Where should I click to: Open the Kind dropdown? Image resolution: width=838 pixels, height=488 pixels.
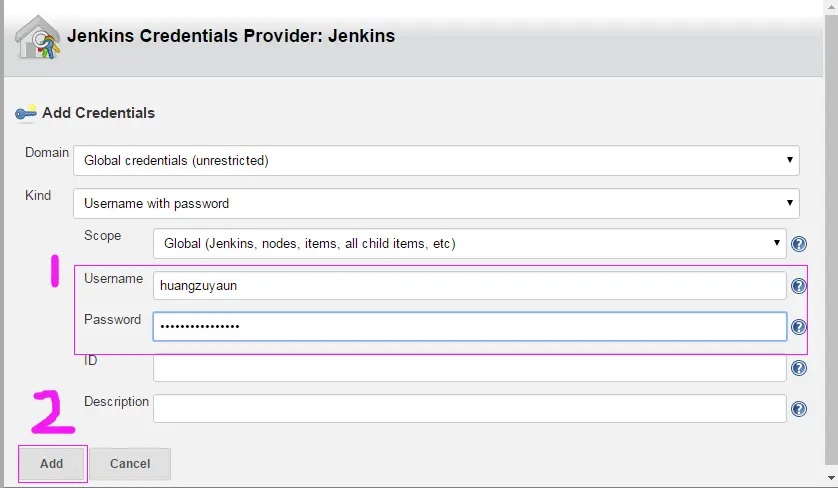[x=436, y=203]
